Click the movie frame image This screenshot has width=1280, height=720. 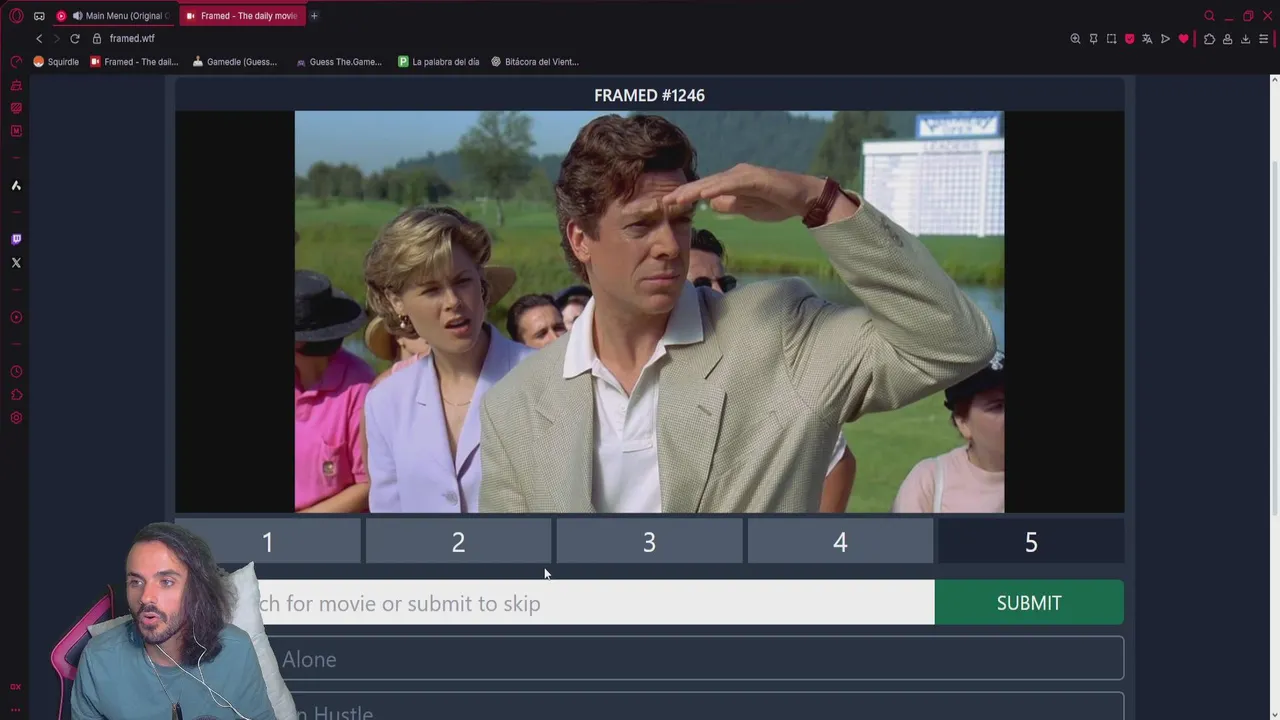pyautogui.click(x=649, y=312)
